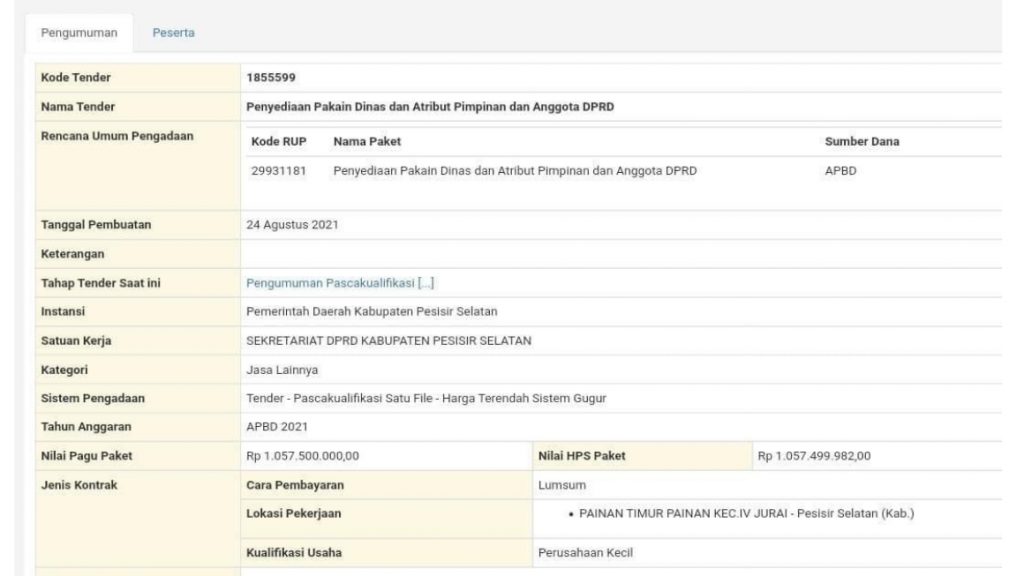Click the Nilai Pagu Paket amount

tap(302, 456)
